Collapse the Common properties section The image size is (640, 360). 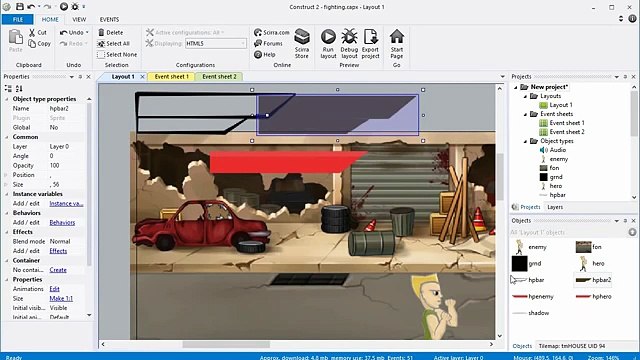[x=6, y=137]
